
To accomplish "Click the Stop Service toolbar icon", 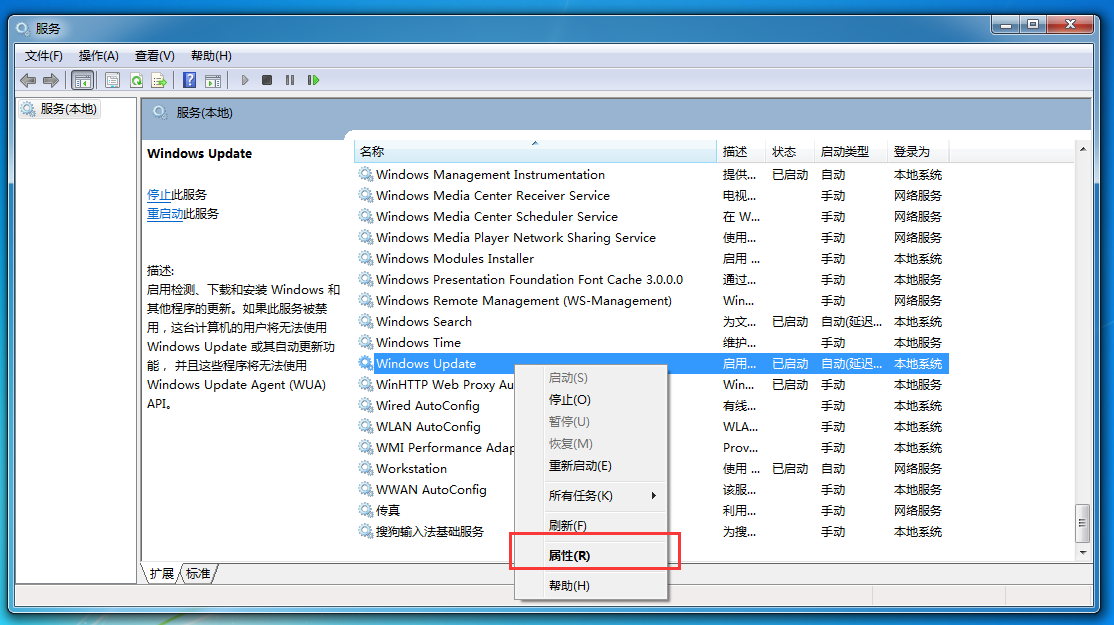I will tap(267, 80).
